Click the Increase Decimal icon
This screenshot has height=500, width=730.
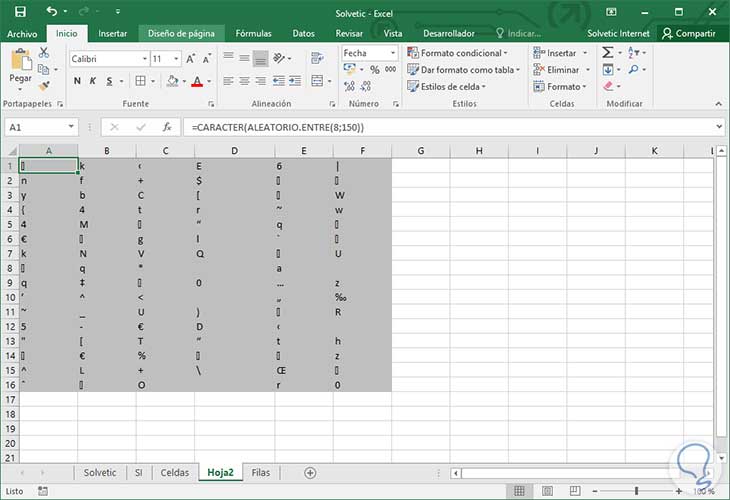coord(349,86)
